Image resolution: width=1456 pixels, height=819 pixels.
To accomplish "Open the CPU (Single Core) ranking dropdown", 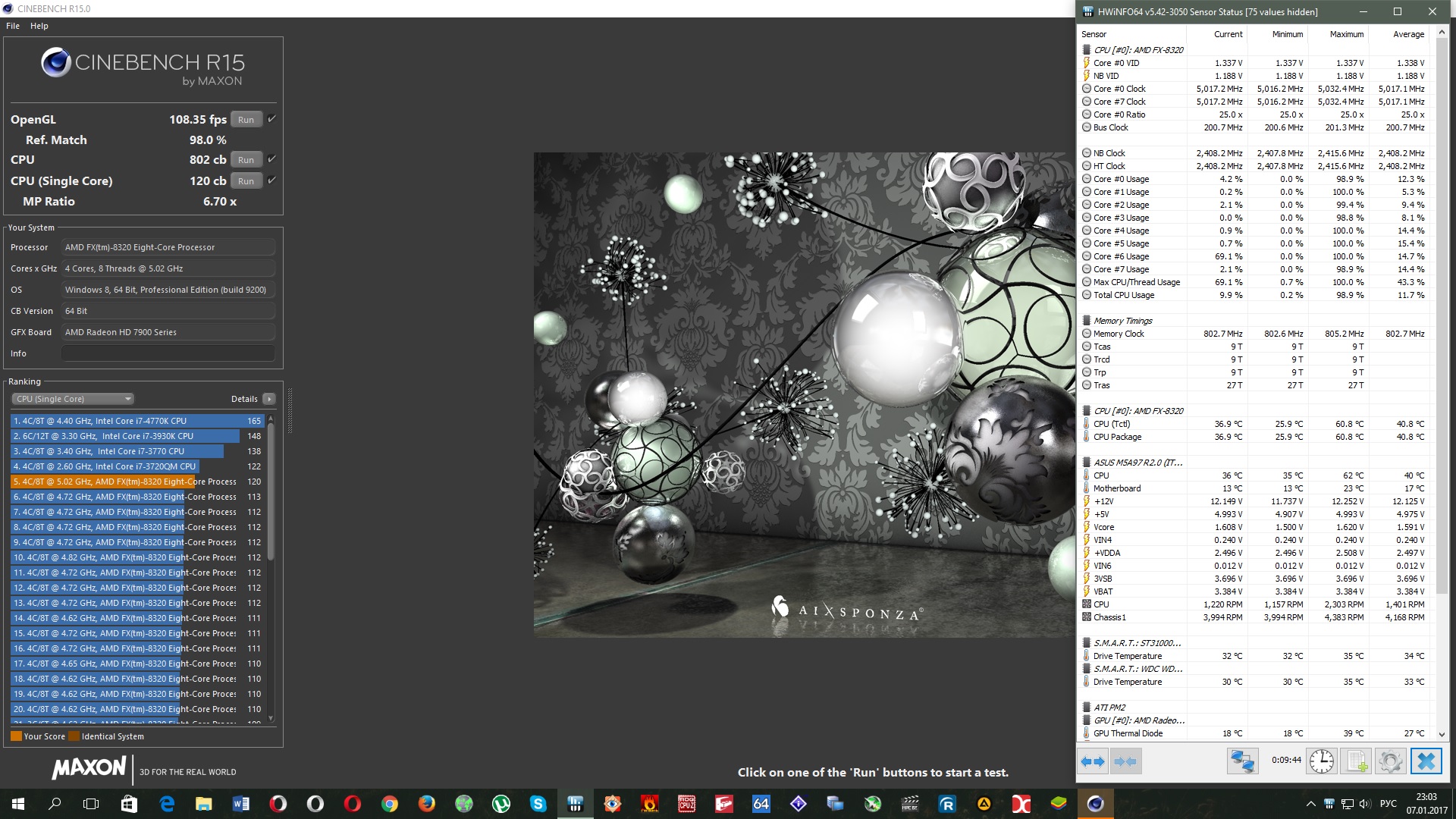I will click(73, 399).
